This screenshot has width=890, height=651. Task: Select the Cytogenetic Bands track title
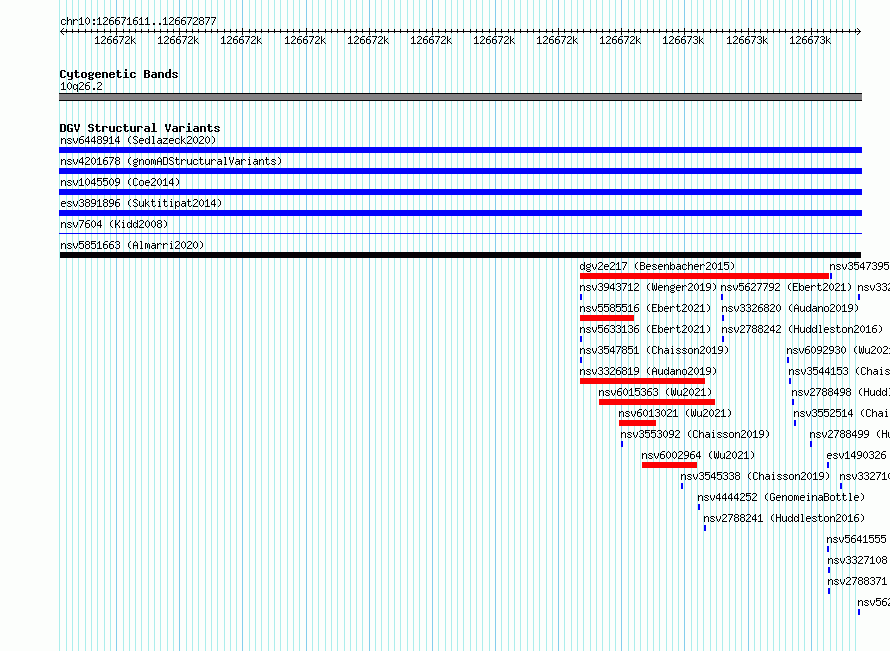tap(119, 74)
